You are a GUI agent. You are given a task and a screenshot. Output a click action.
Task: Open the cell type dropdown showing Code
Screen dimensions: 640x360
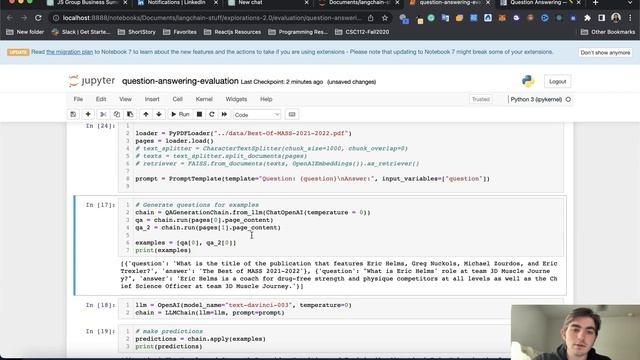tap(257, 115)
